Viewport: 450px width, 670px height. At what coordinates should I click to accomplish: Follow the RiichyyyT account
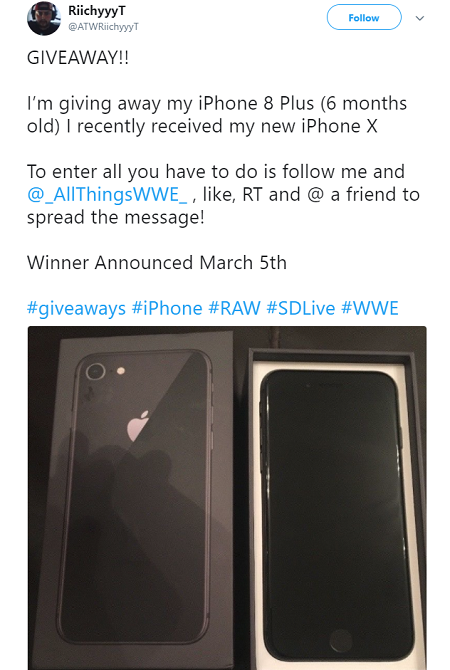tap(364, 18)
